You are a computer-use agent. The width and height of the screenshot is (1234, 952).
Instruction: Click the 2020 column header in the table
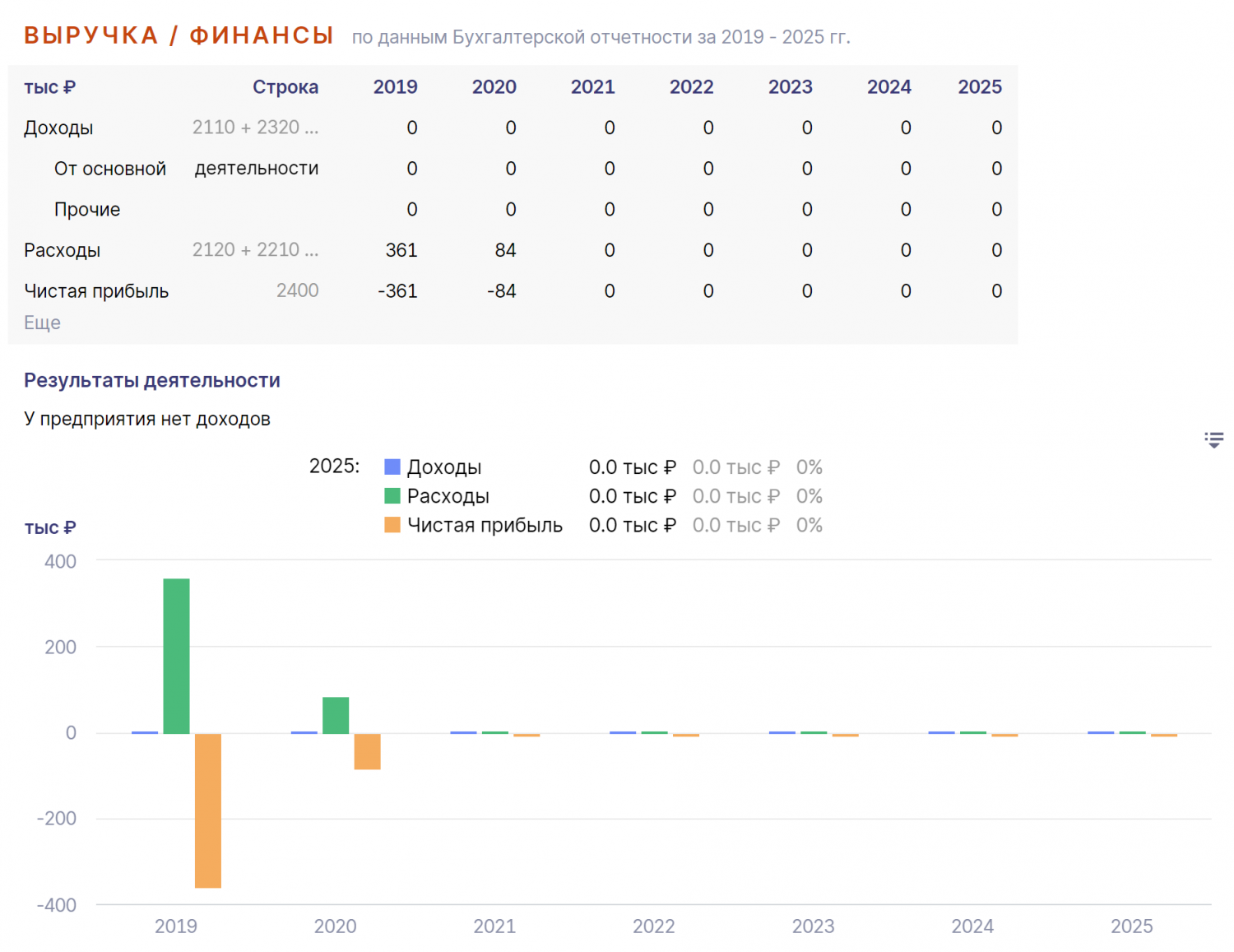[x=494, y=87]
